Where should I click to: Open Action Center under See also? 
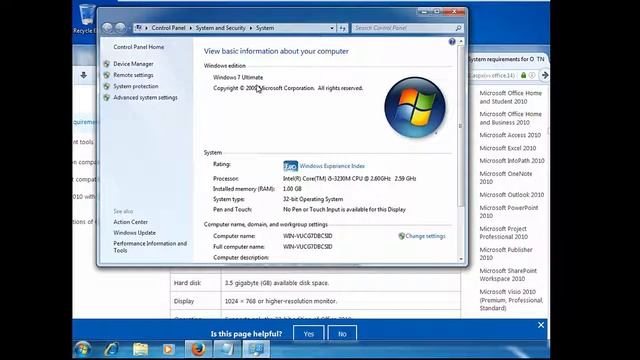131,222
